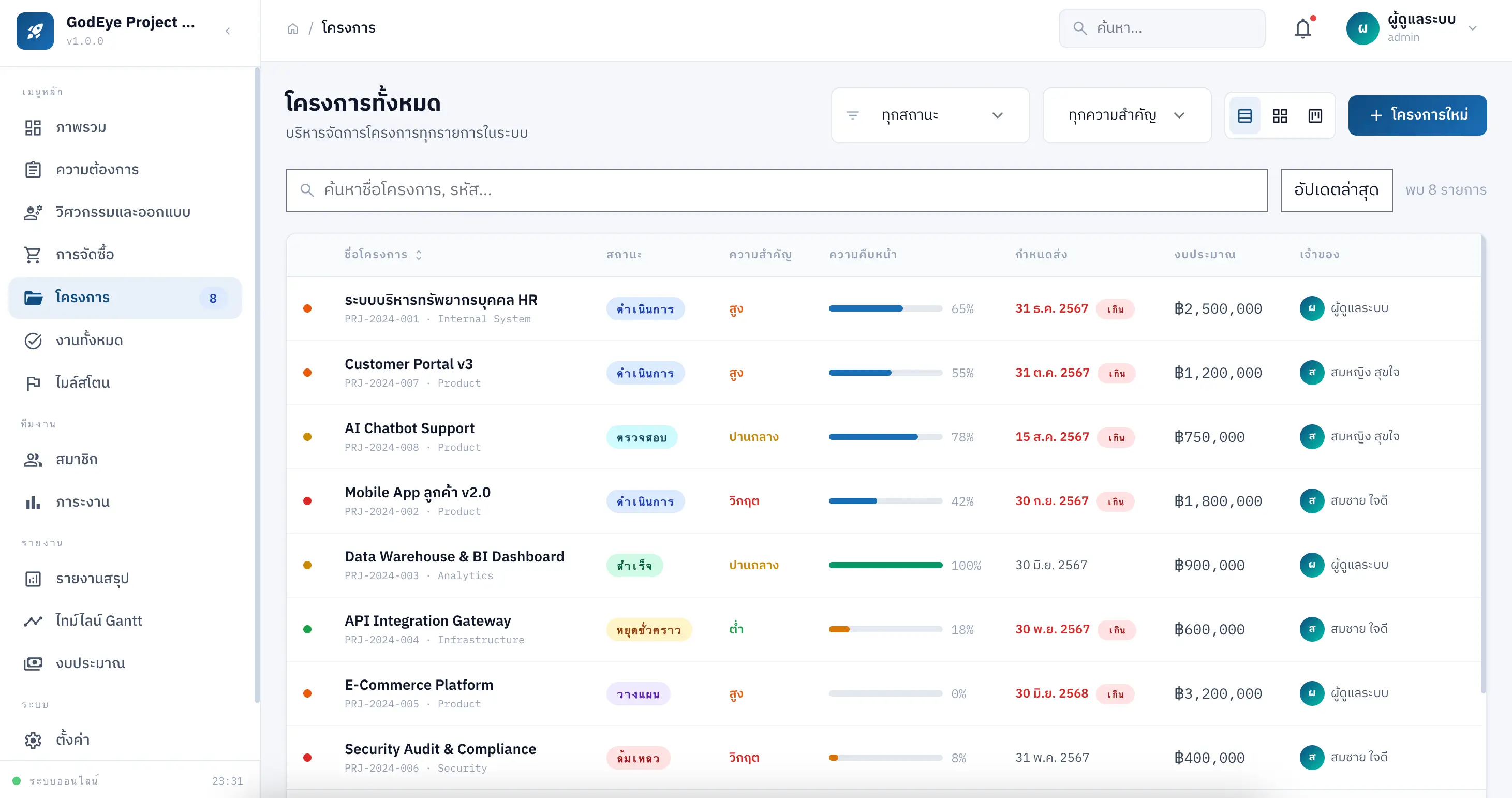Screen dimensions: 1512x798
Task: Click the โครงการใหม่ new project button
Action: click(x=1417, y=115)
